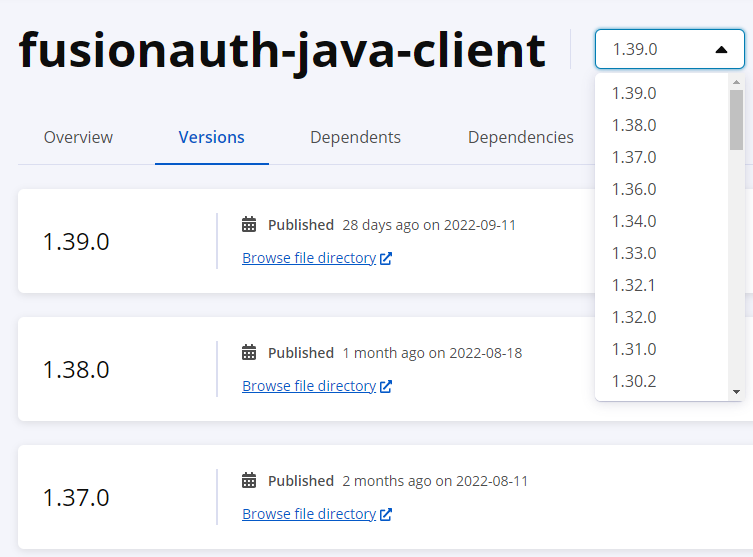The image size is (753, 557).
Task: Select version 1.36.0 from dropdown list
Action: coord(634,189)
